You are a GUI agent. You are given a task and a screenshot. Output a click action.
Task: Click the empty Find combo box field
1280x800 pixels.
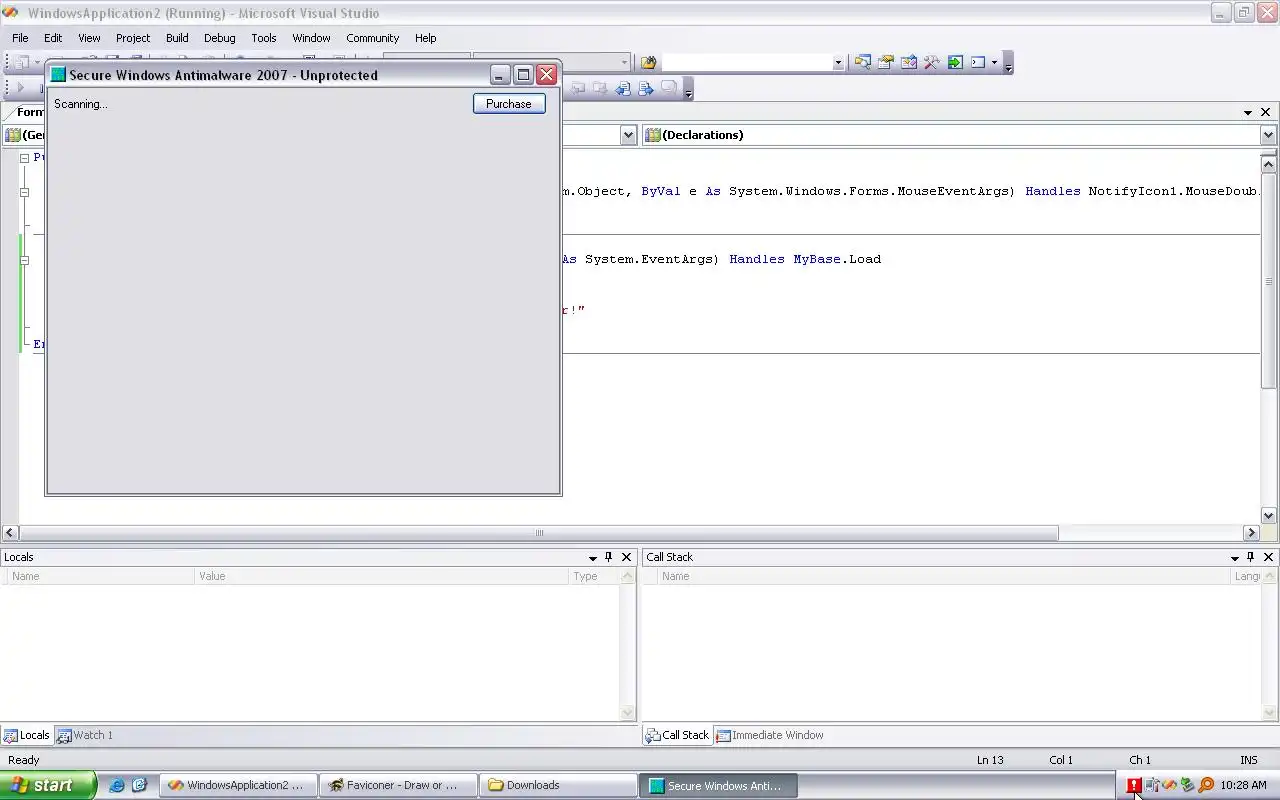pos(746,62)
